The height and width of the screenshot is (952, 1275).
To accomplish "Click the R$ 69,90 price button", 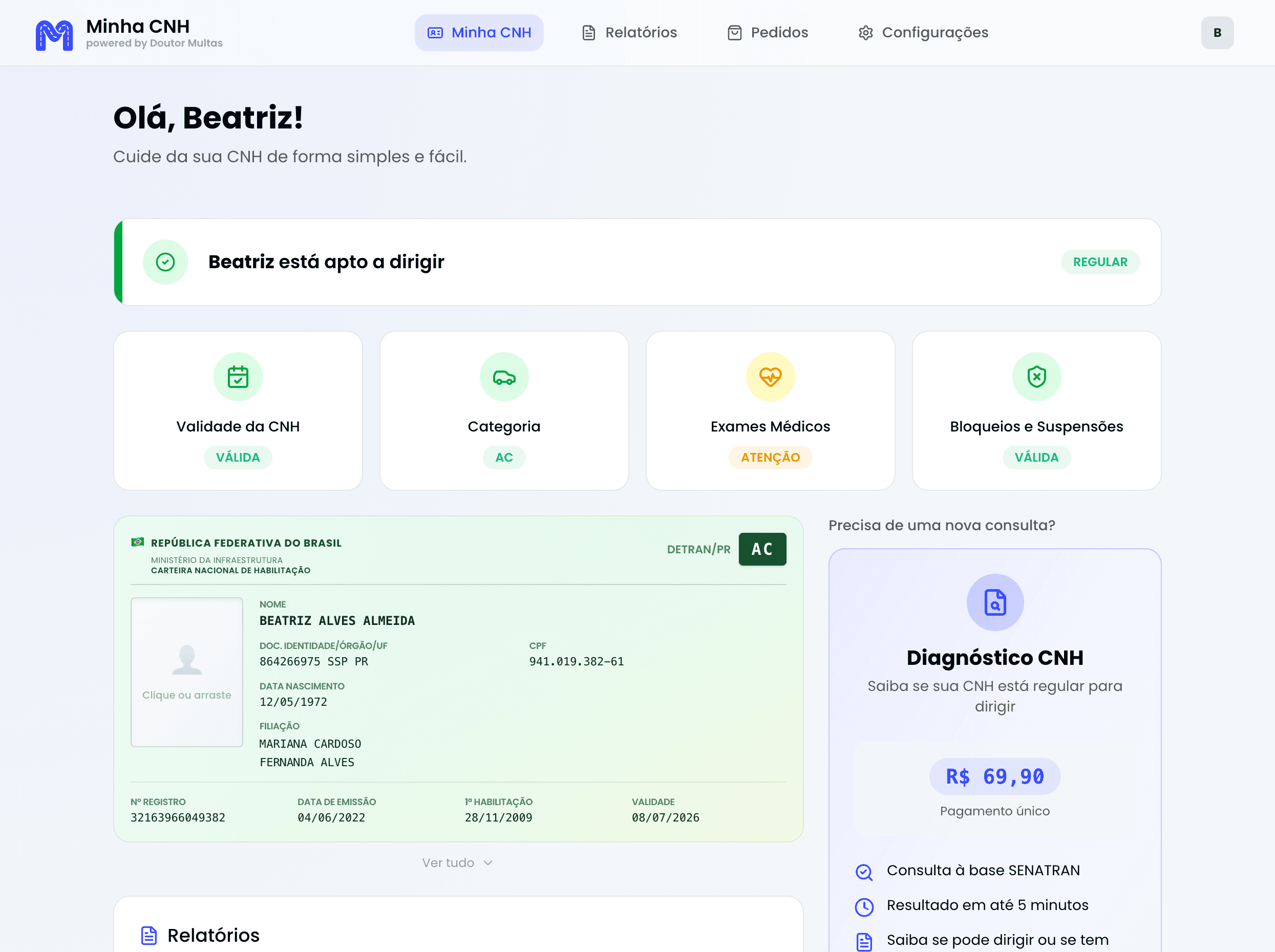I will (x=994, y=777).
